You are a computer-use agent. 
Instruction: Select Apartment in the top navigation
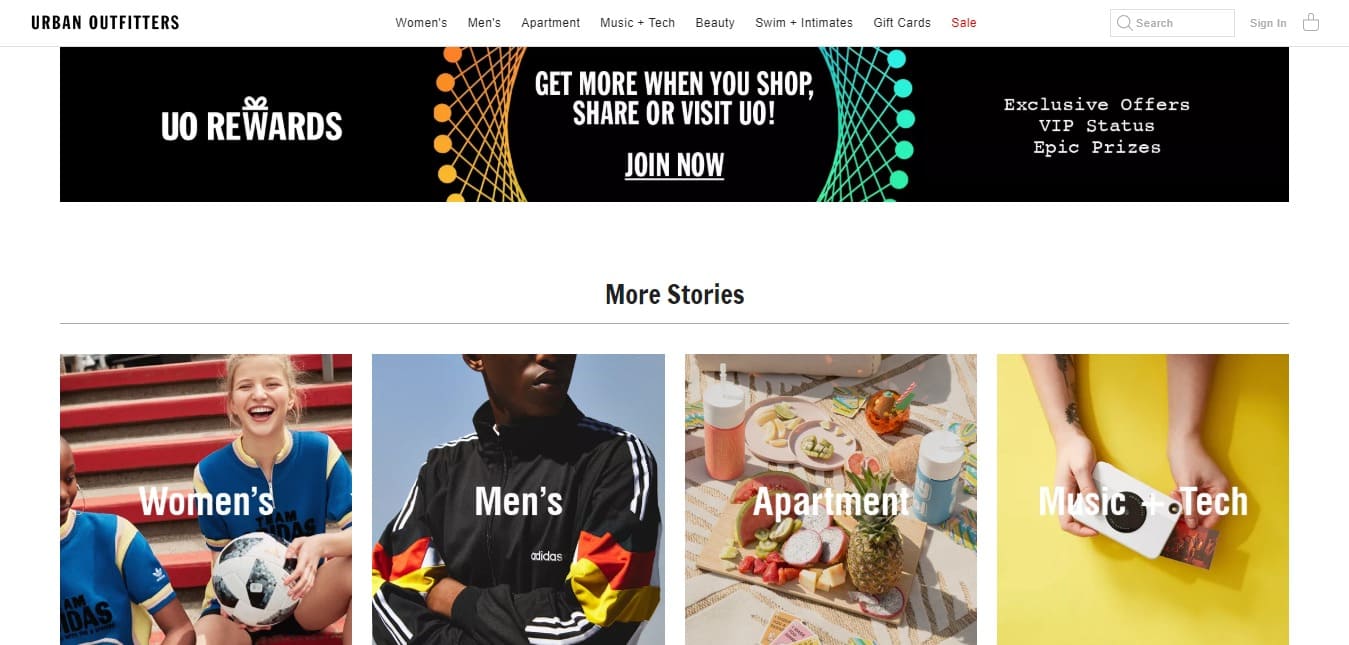550,22
